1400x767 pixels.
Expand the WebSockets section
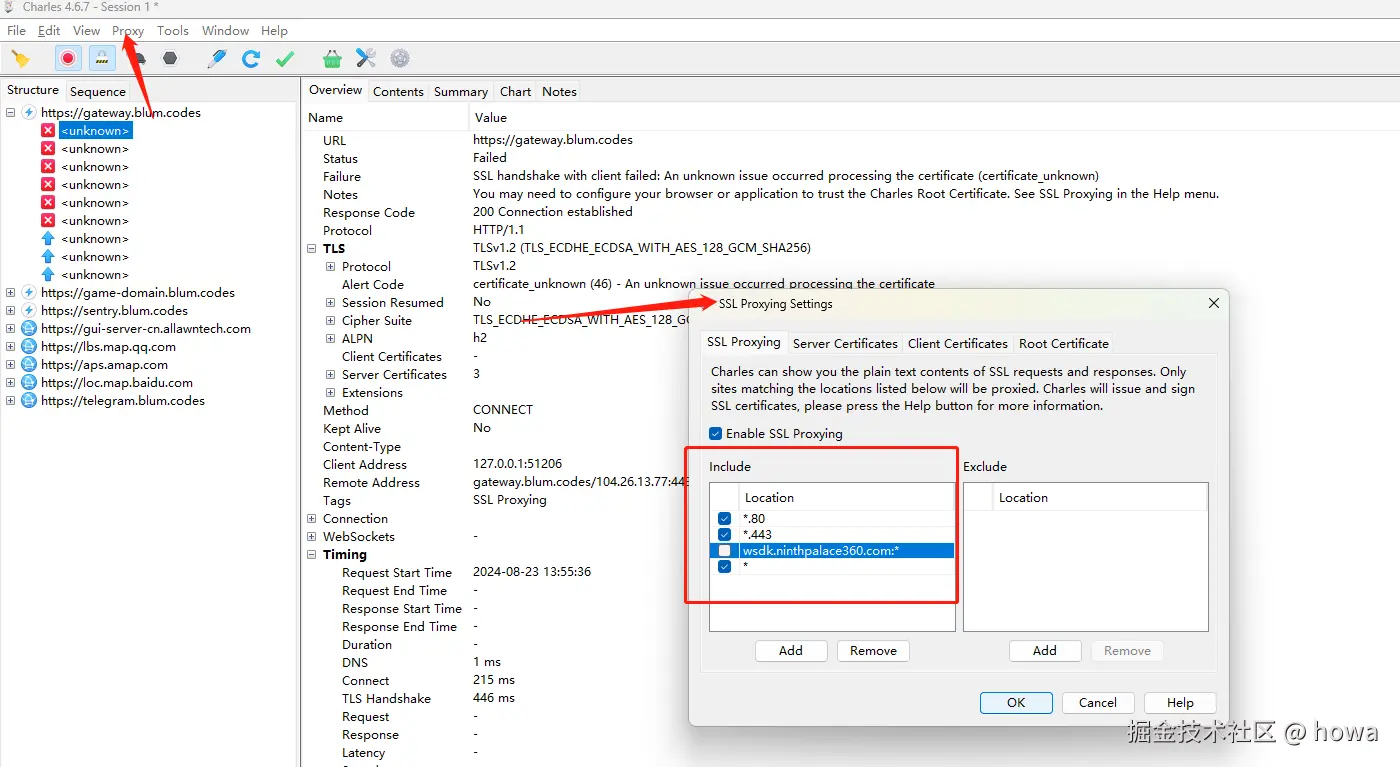(312, 537)
